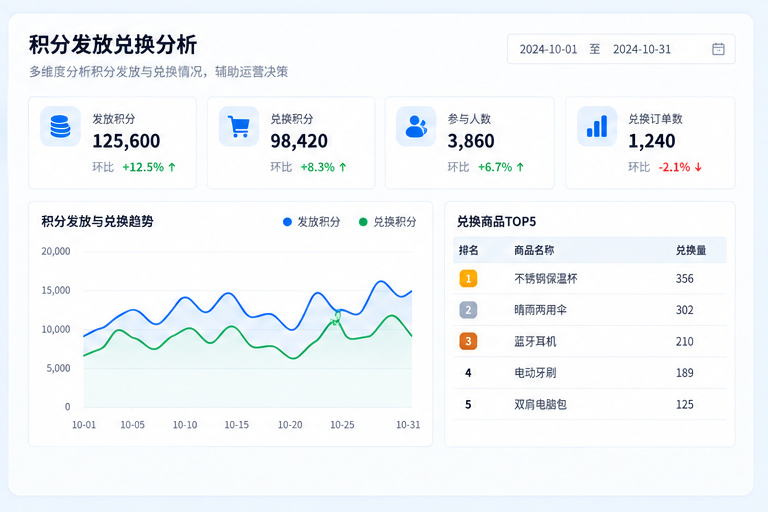Click the 积分发放与兑换趋势 chart title
Screen dimensions: 768x512
pos(97,221)
